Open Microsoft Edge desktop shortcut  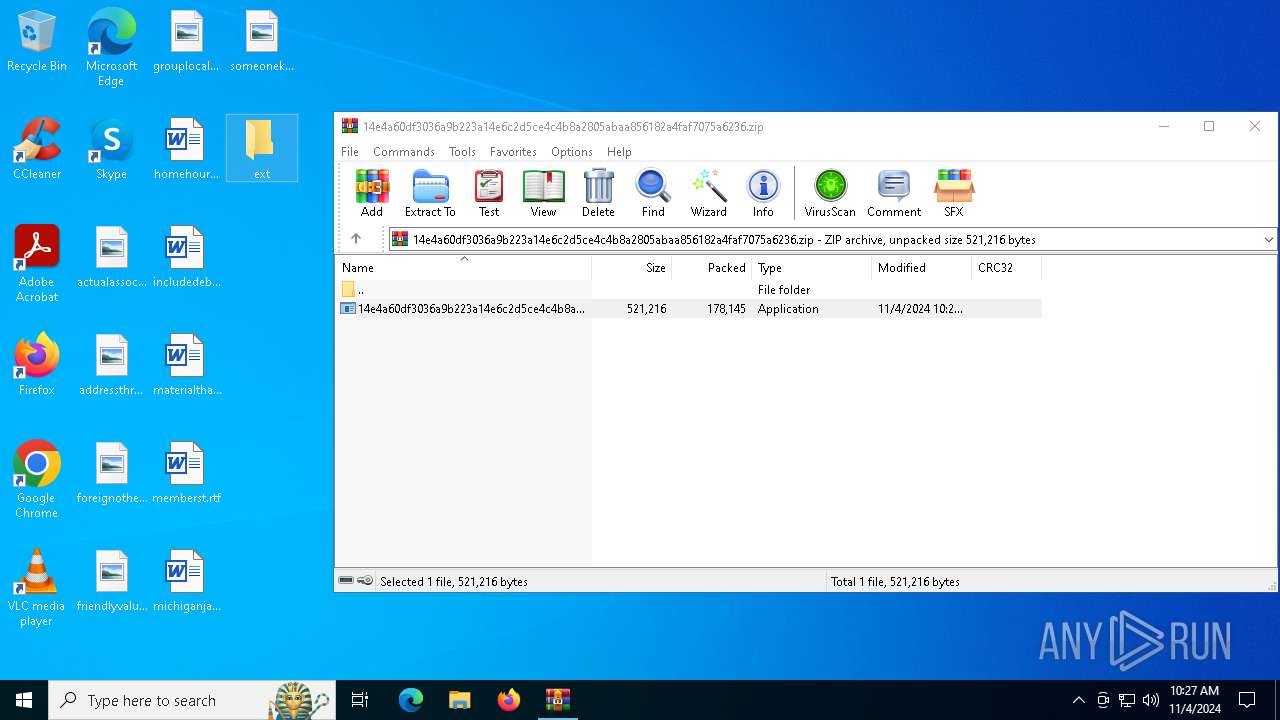pyautogui.click(x=111, y=48)
